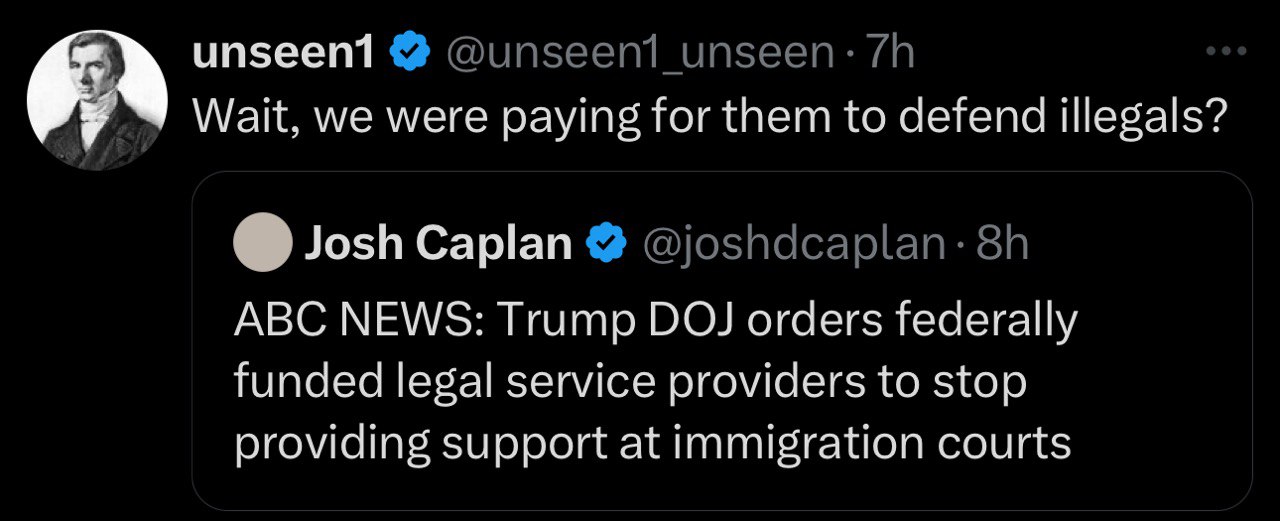Open the 7h timestamp link

tap(892, 52)
